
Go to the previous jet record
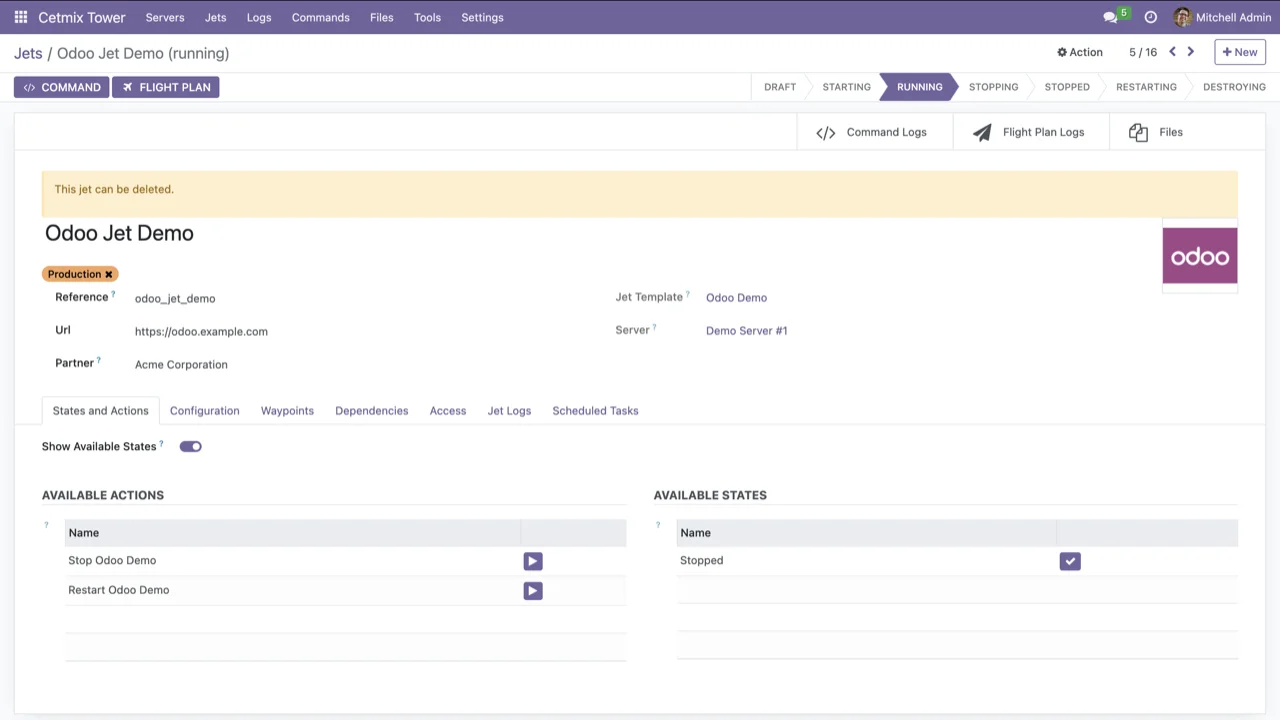click(1172, 52)
